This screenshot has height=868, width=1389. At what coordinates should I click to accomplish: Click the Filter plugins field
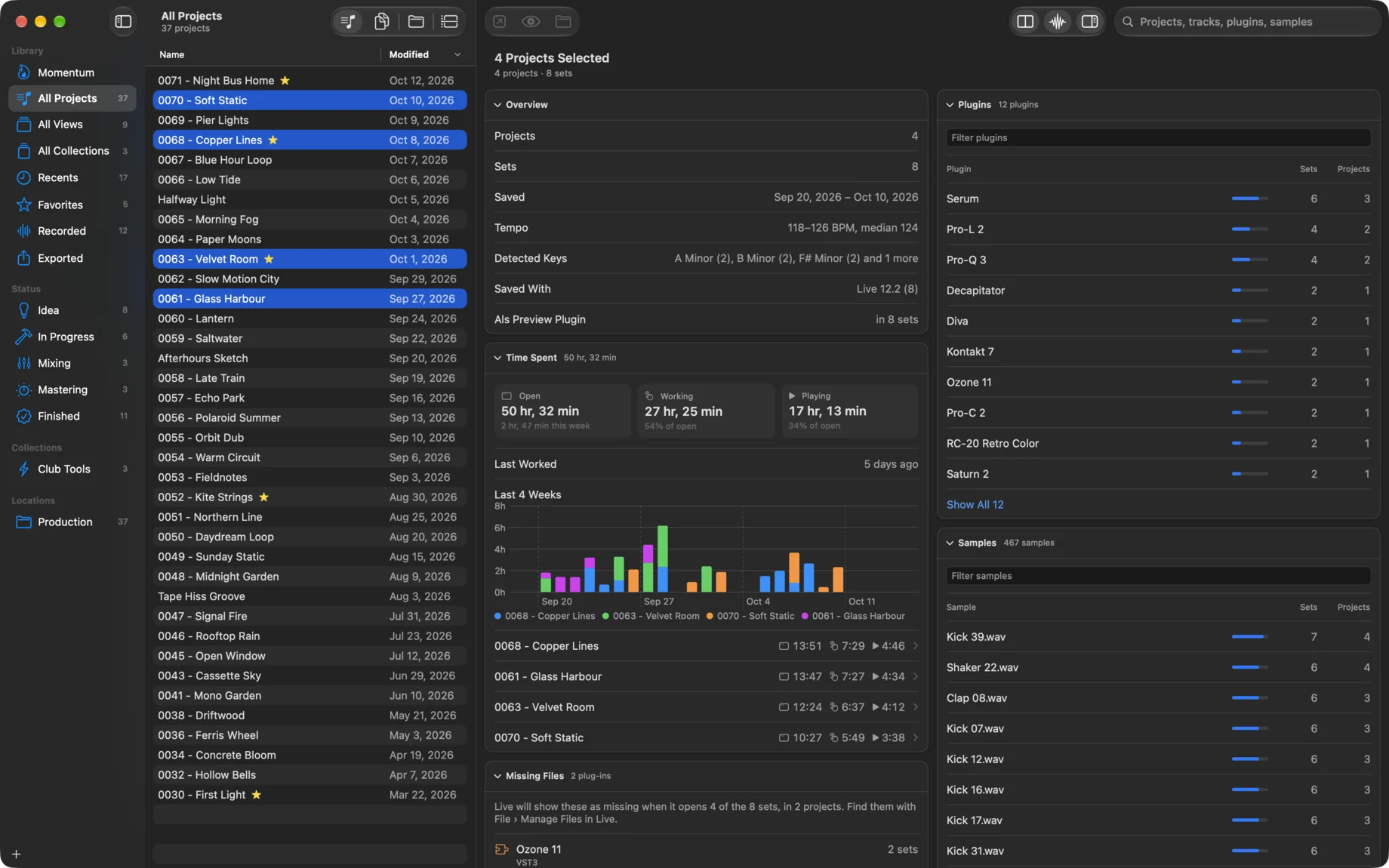[1158, 137]
